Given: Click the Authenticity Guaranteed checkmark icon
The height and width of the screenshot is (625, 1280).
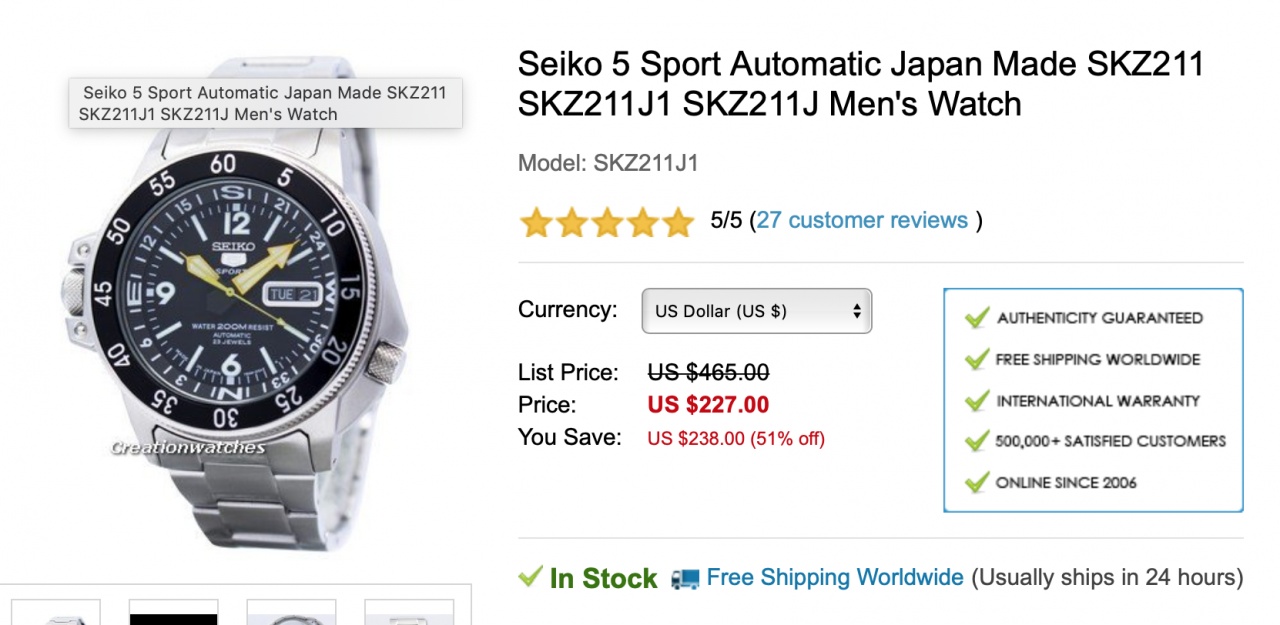Looking at the screenshot, I should (976, 318).
